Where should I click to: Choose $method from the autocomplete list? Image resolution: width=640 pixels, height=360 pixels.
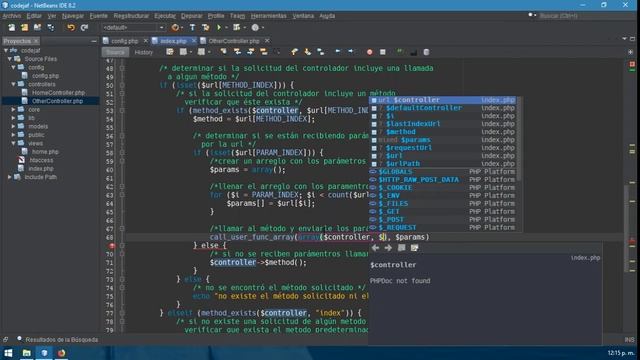[443, 131]
